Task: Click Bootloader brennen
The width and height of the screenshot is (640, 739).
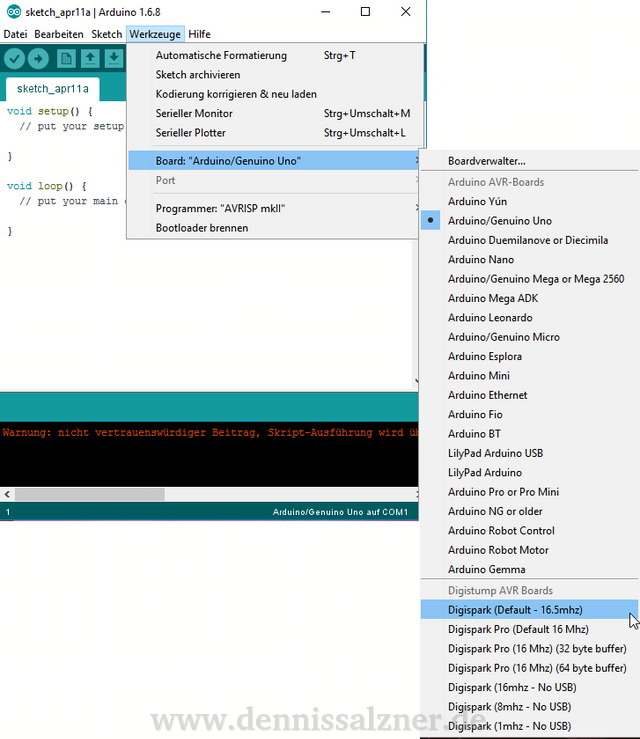Action: (x=274, y=228)
